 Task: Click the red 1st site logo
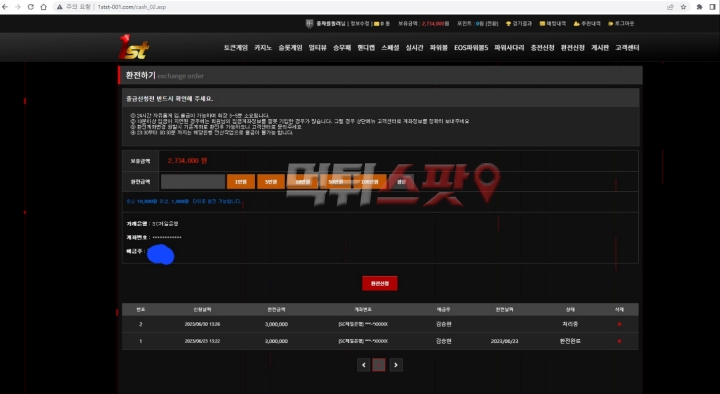click(x=134, y=47)
